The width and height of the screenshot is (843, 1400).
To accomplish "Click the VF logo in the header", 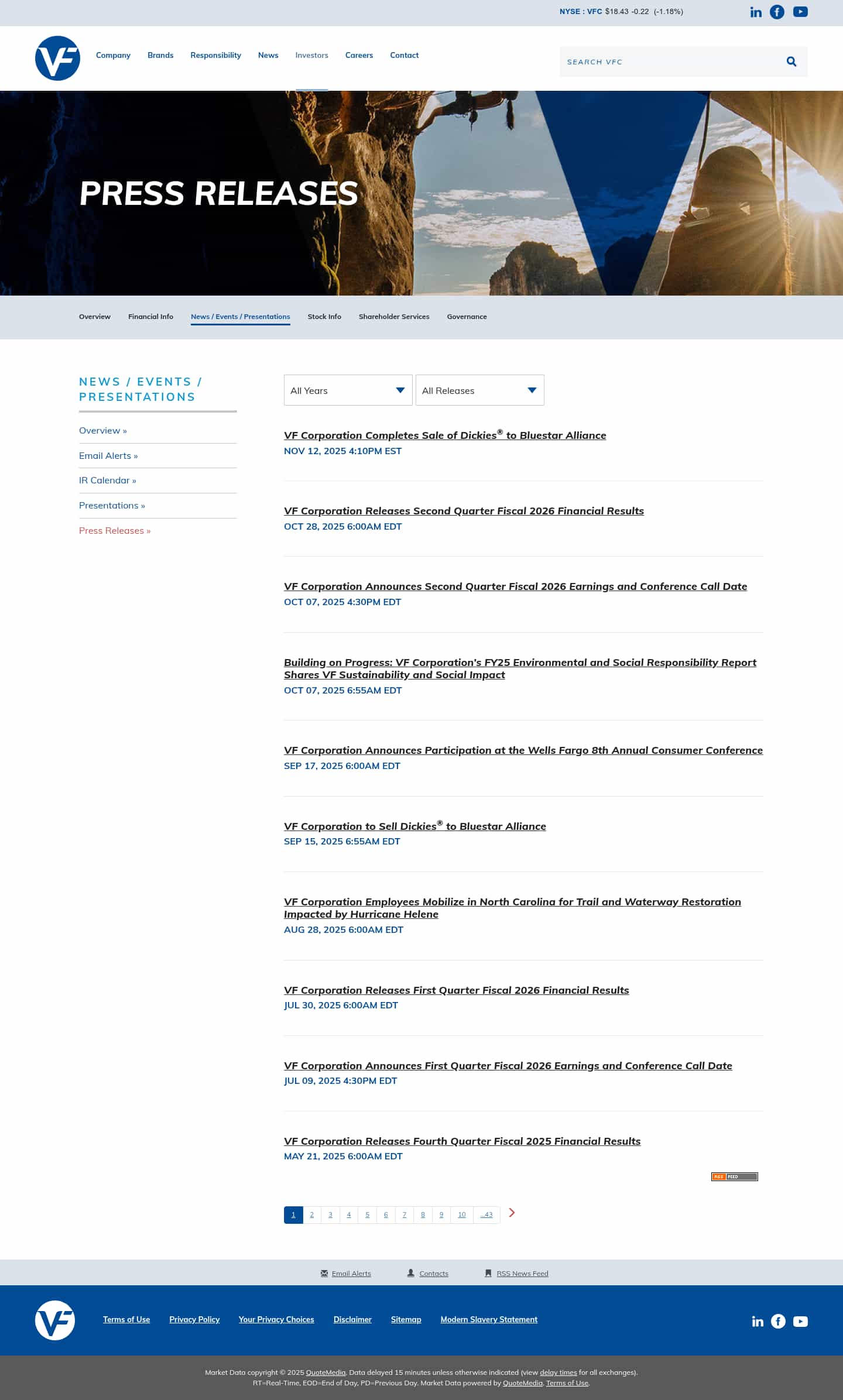I will pos(57,58).
